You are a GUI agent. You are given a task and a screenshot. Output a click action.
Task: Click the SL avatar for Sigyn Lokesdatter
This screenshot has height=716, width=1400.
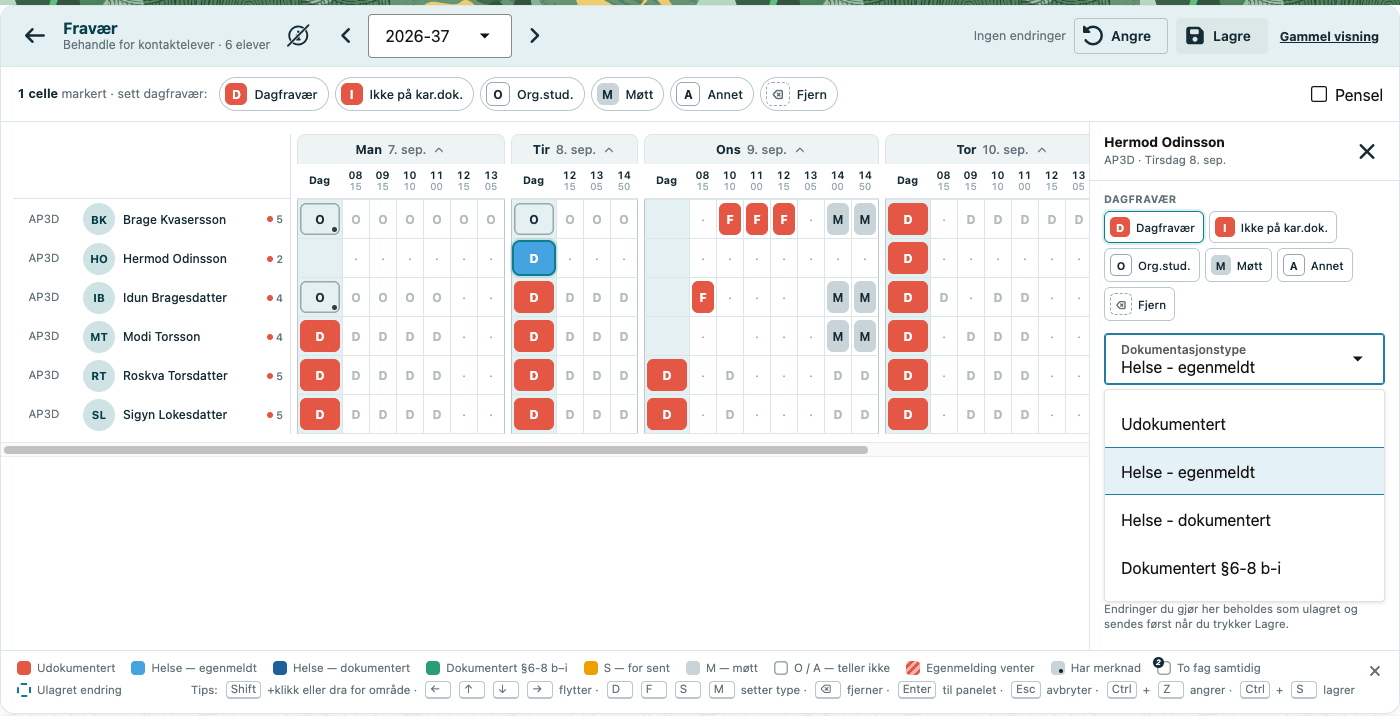[99, 415]
